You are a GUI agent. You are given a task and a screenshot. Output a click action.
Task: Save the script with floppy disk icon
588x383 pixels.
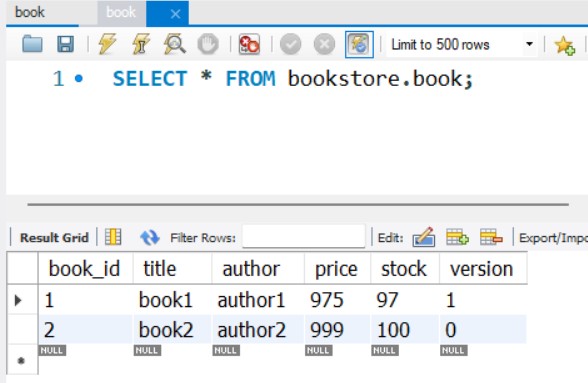(x=65, y=44)
